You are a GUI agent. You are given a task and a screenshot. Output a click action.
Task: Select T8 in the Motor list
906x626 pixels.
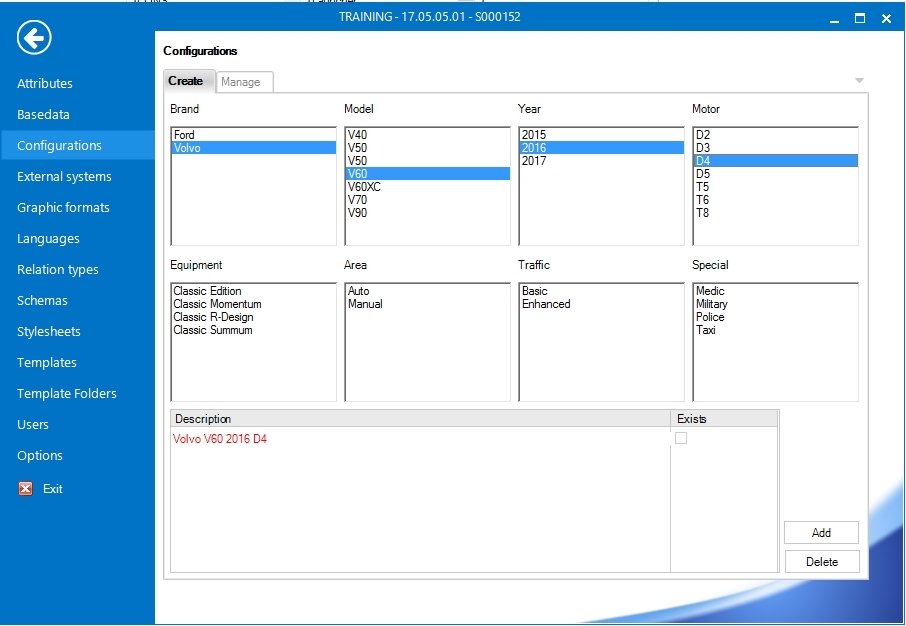[x=703, y=213]
